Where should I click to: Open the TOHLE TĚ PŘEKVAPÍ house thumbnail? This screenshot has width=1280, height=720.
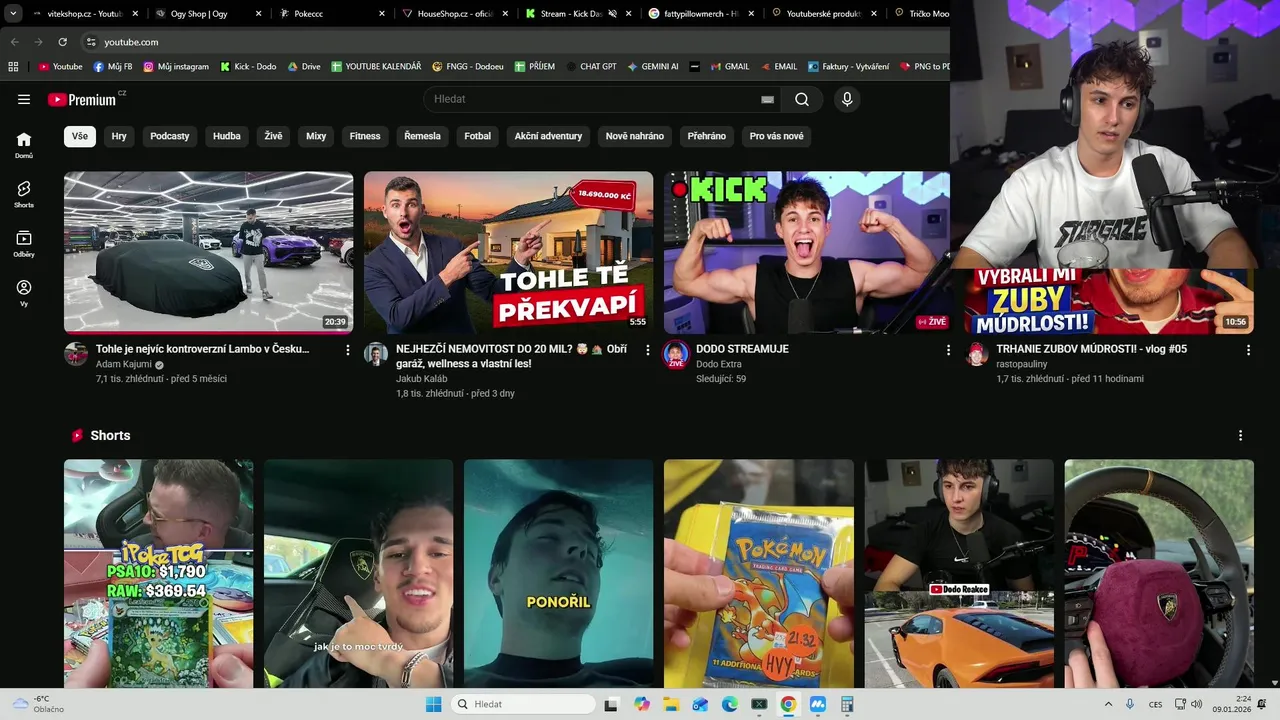508,252
